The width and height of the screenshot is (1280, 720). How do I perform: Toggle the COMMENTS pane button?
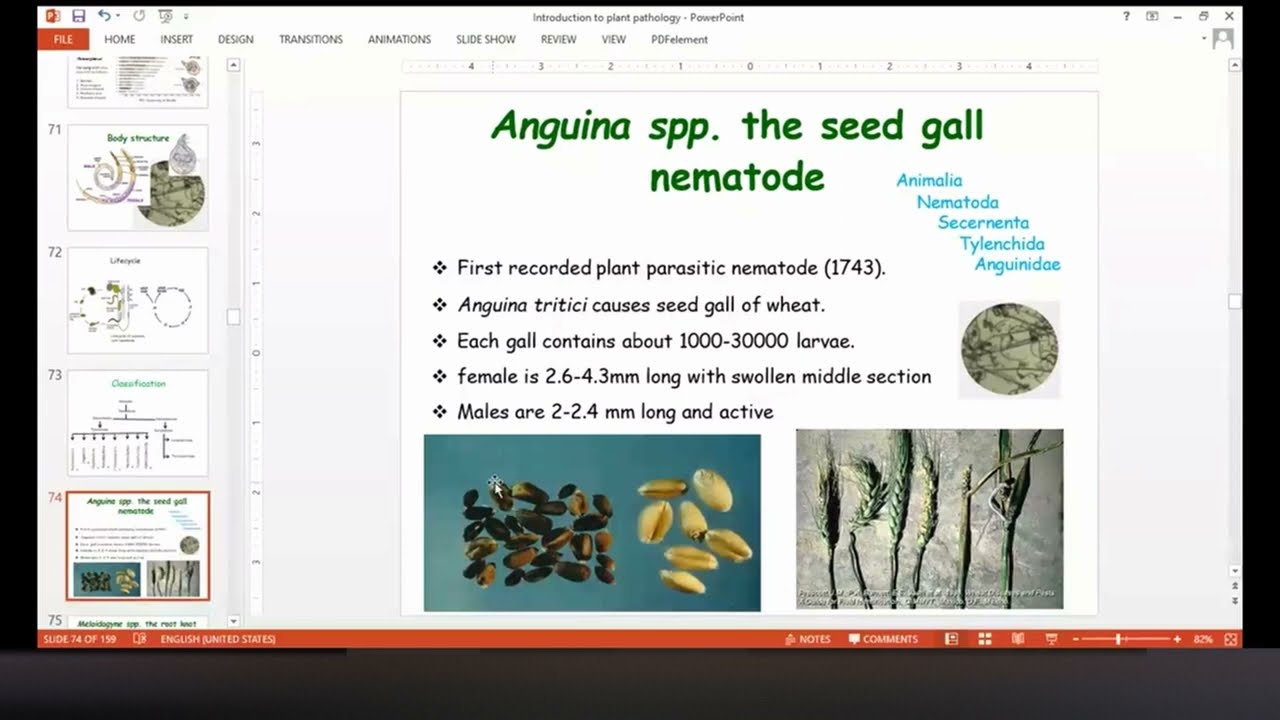pos(883,639)
